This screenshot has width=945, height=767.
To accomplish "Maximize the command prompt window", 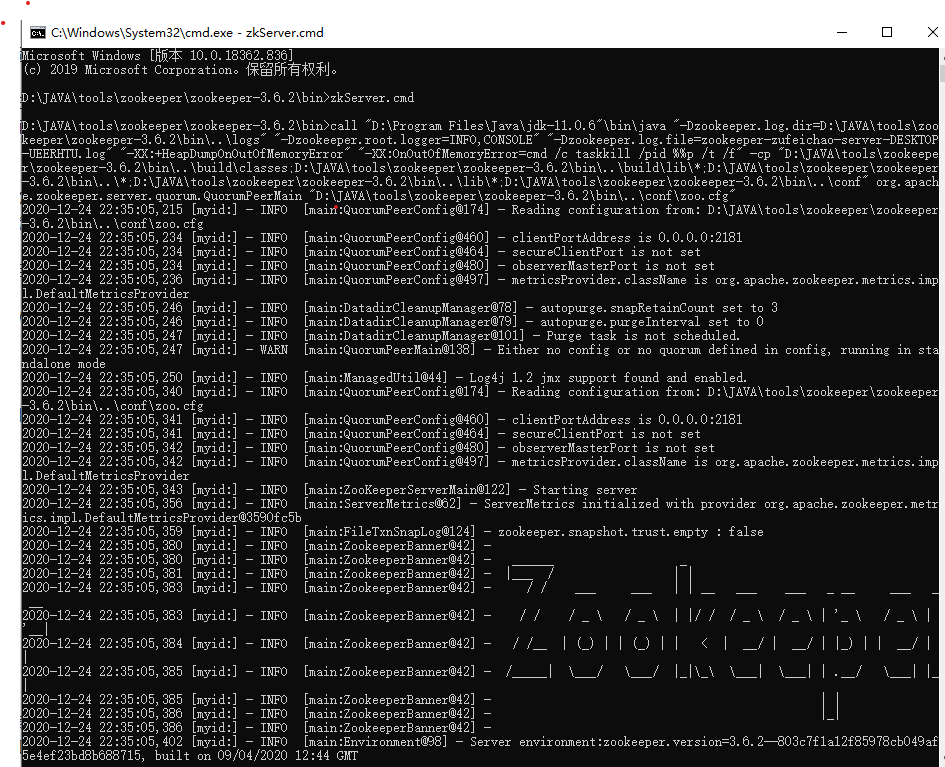I will tap(886, 32).
